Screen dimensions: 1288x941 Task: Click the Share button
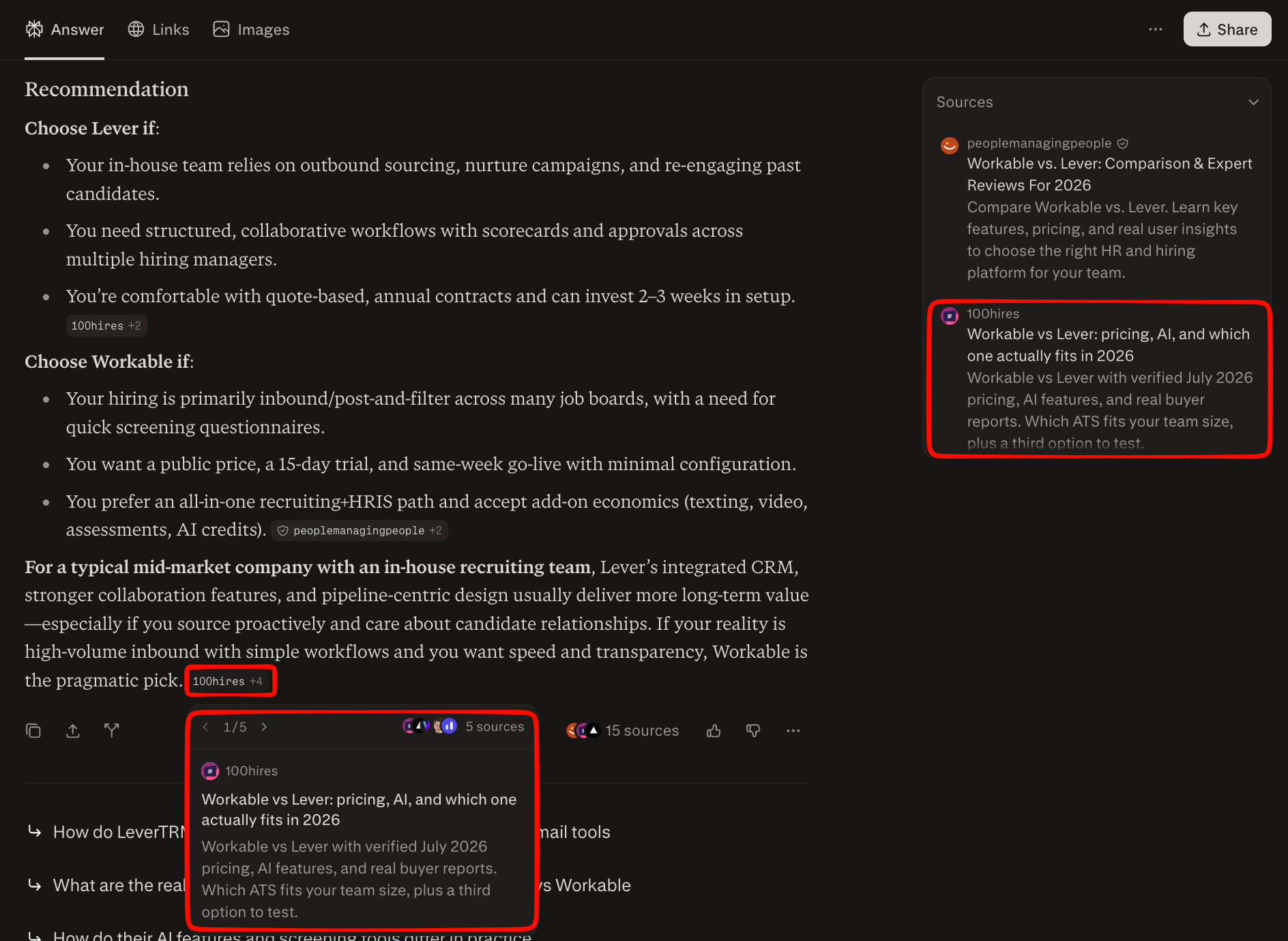coord(1227,29)
